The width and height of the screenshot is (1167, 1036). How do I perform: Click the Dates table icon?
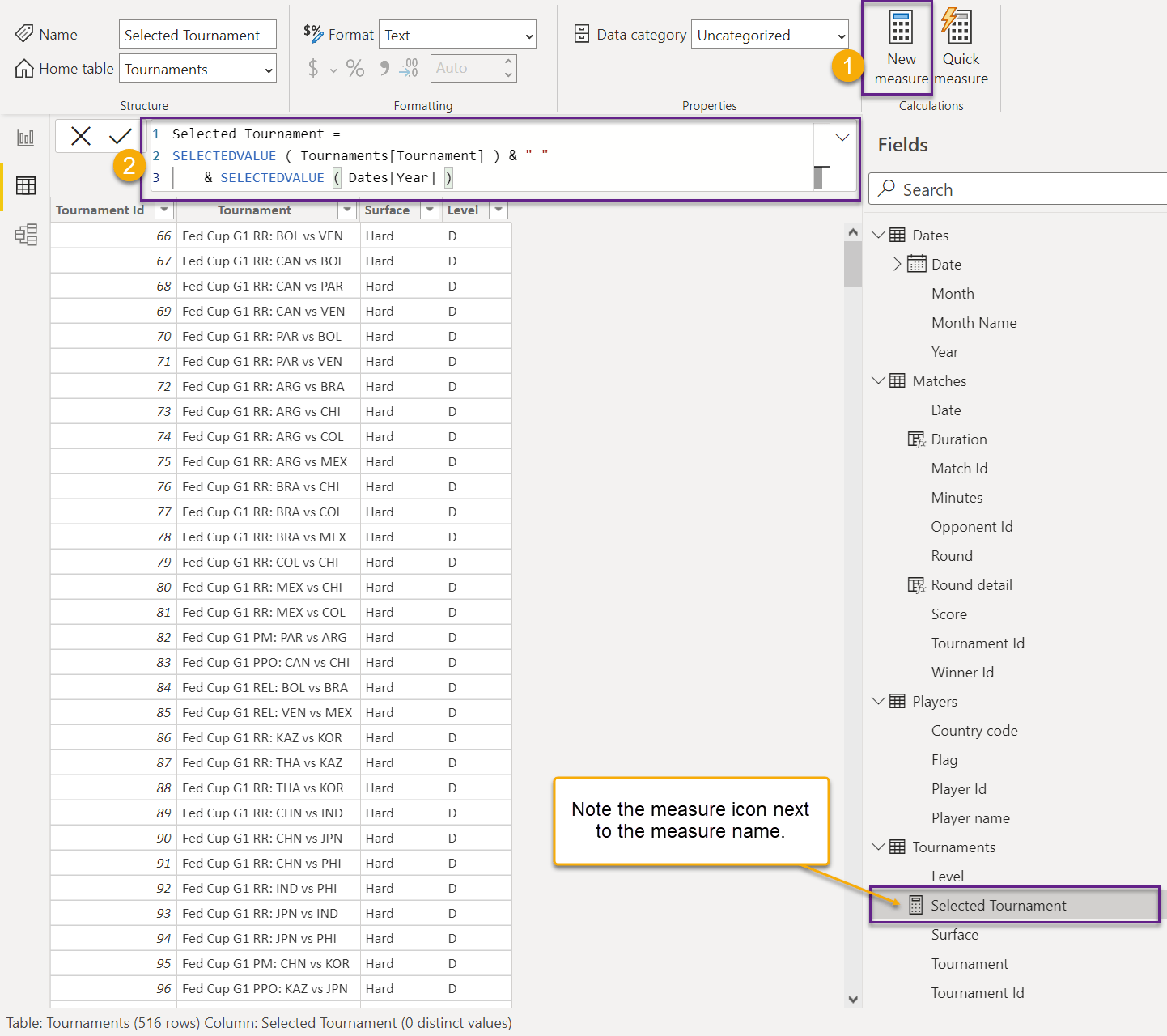click(898, 235)
